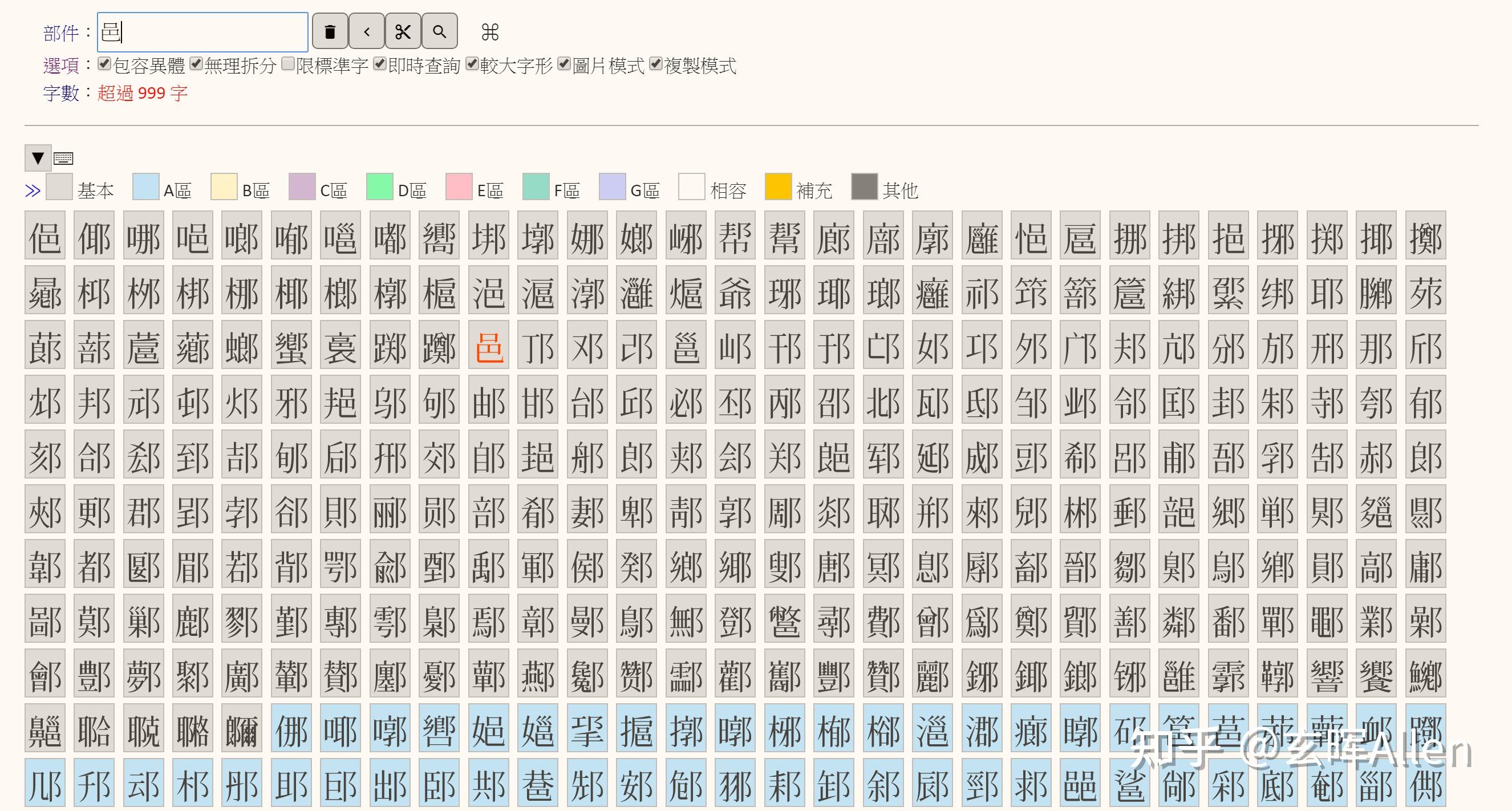1512x811 pixels.
Task: Select the 鄂 character tile
Action: 341,564
